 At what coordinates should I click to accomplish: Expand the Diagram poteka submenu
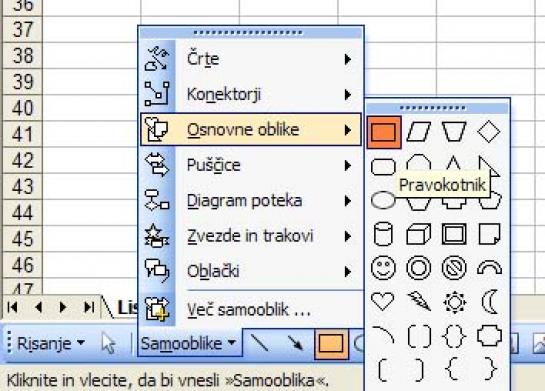tap(251, 201)
